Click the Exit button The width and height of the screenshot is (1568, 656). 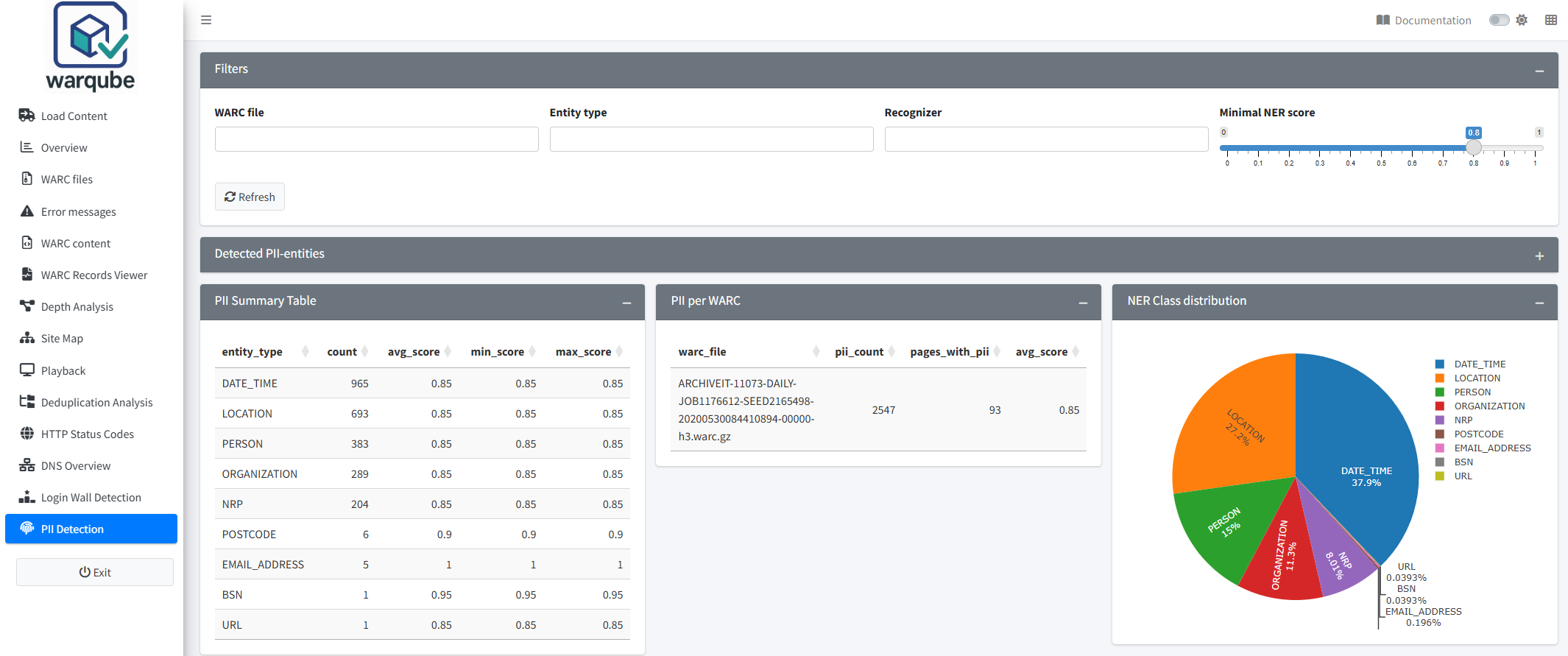[x=95, y=572]
